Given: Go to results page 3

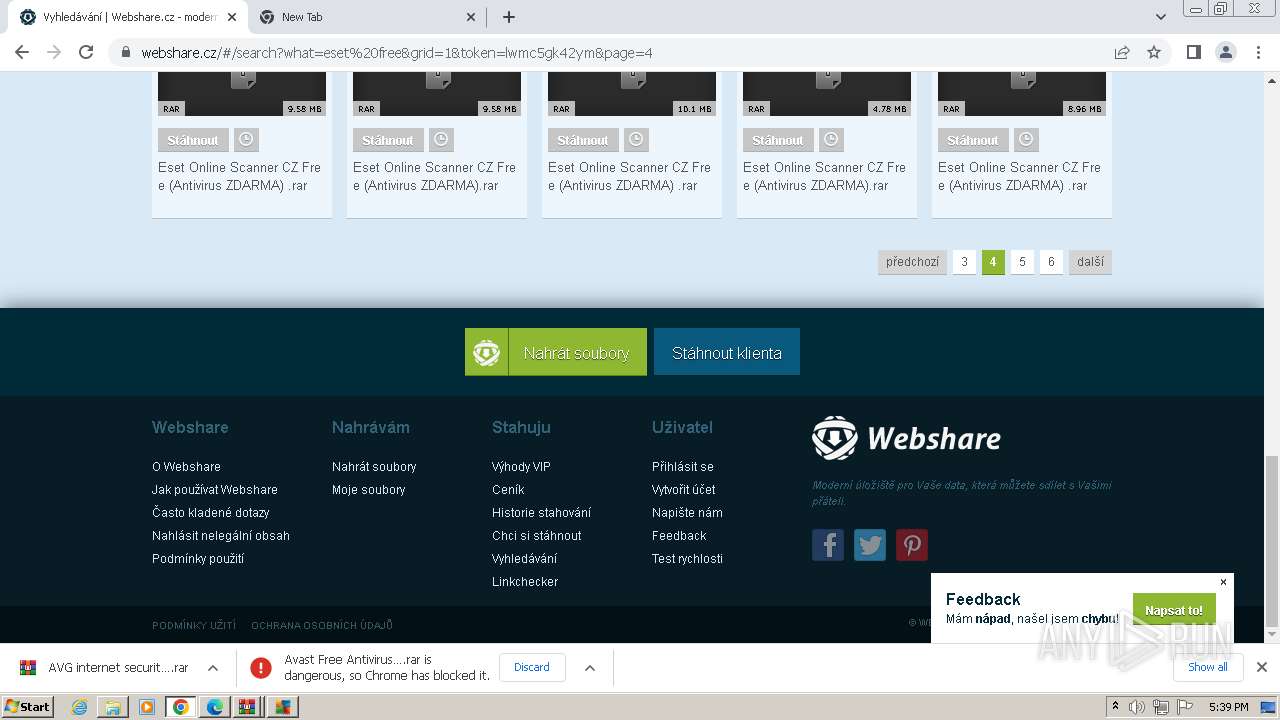Looking at the screenshot, I should pyautogui.click(x=964, y=262).
